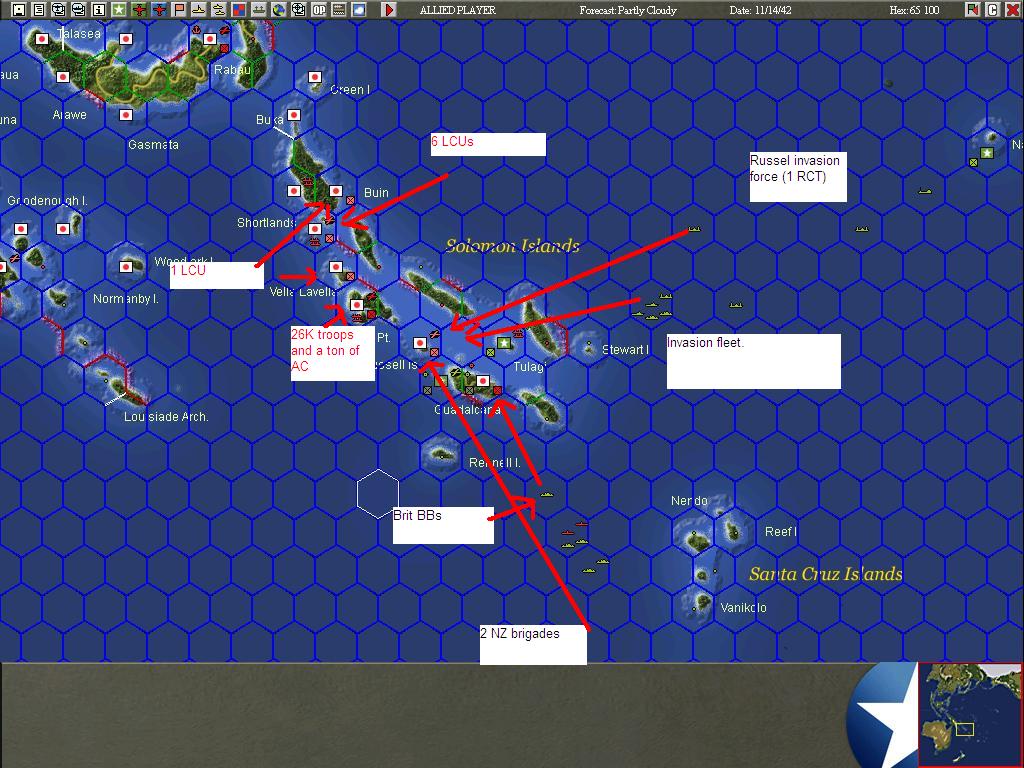1024x768 pixels.
Task: Click the 'Normanby I.' map label
Action: point(125,299)
